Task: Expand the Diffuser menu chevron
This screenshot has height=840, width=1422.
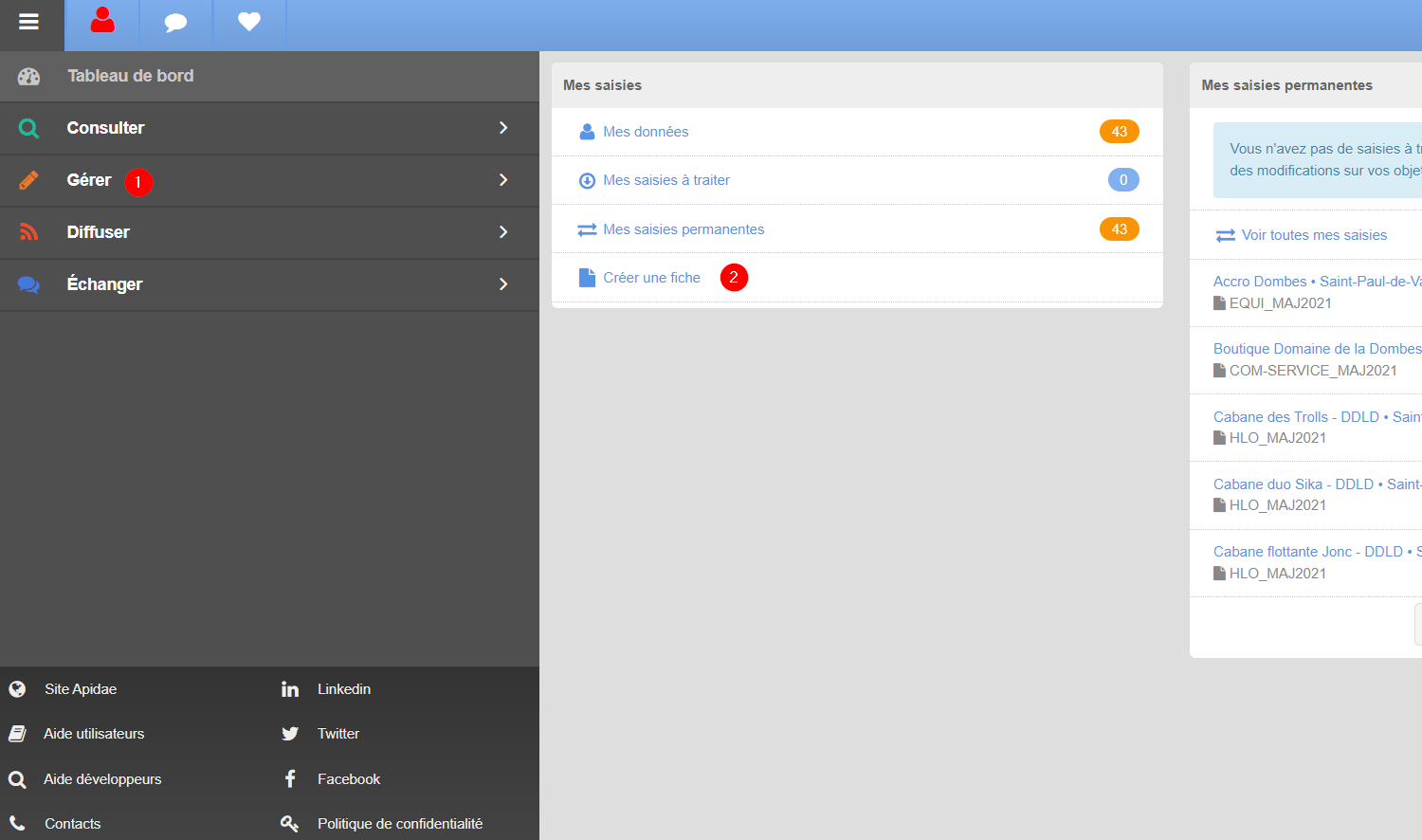Action: tap(503, 232)
